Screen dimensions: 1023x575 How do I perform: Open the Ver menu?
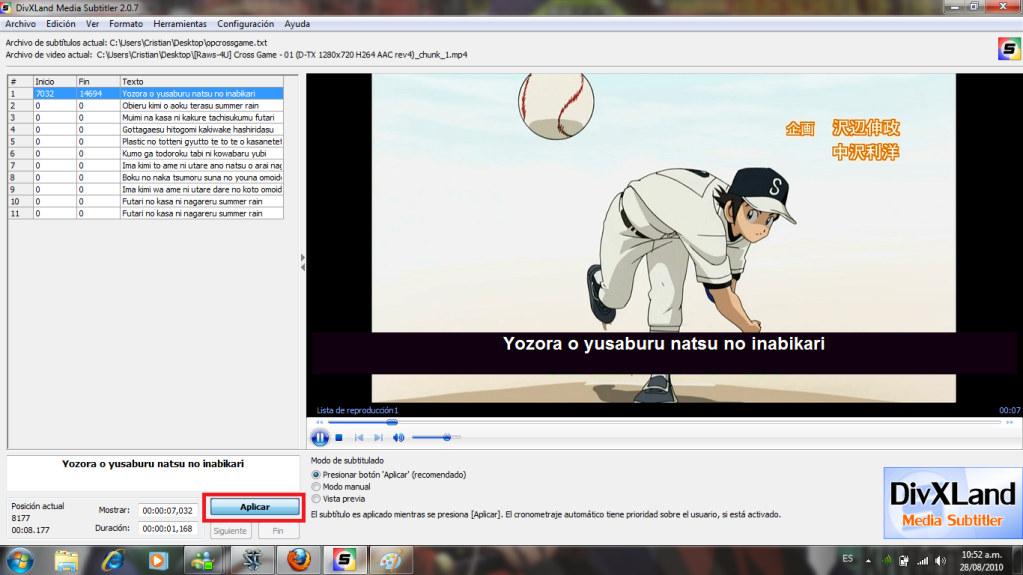pyautogui.click(x=93, y=24)
